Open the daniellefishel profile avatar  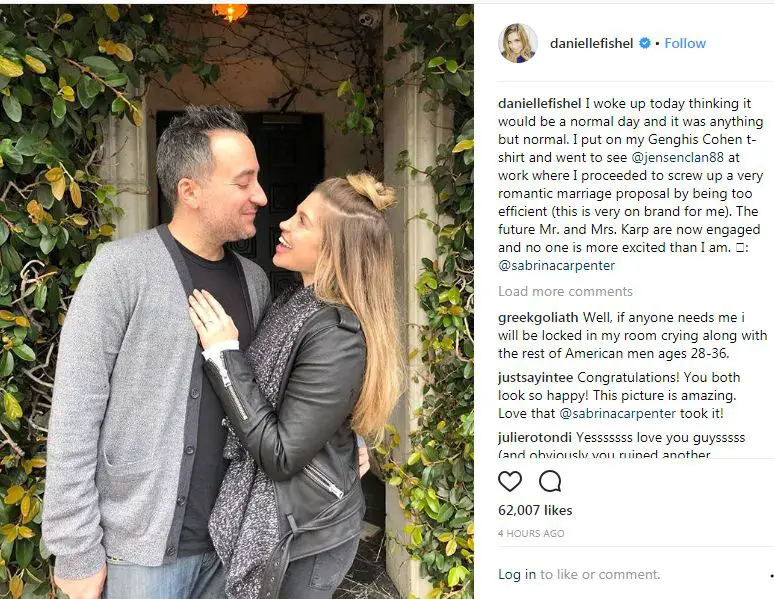click(518, 43)
